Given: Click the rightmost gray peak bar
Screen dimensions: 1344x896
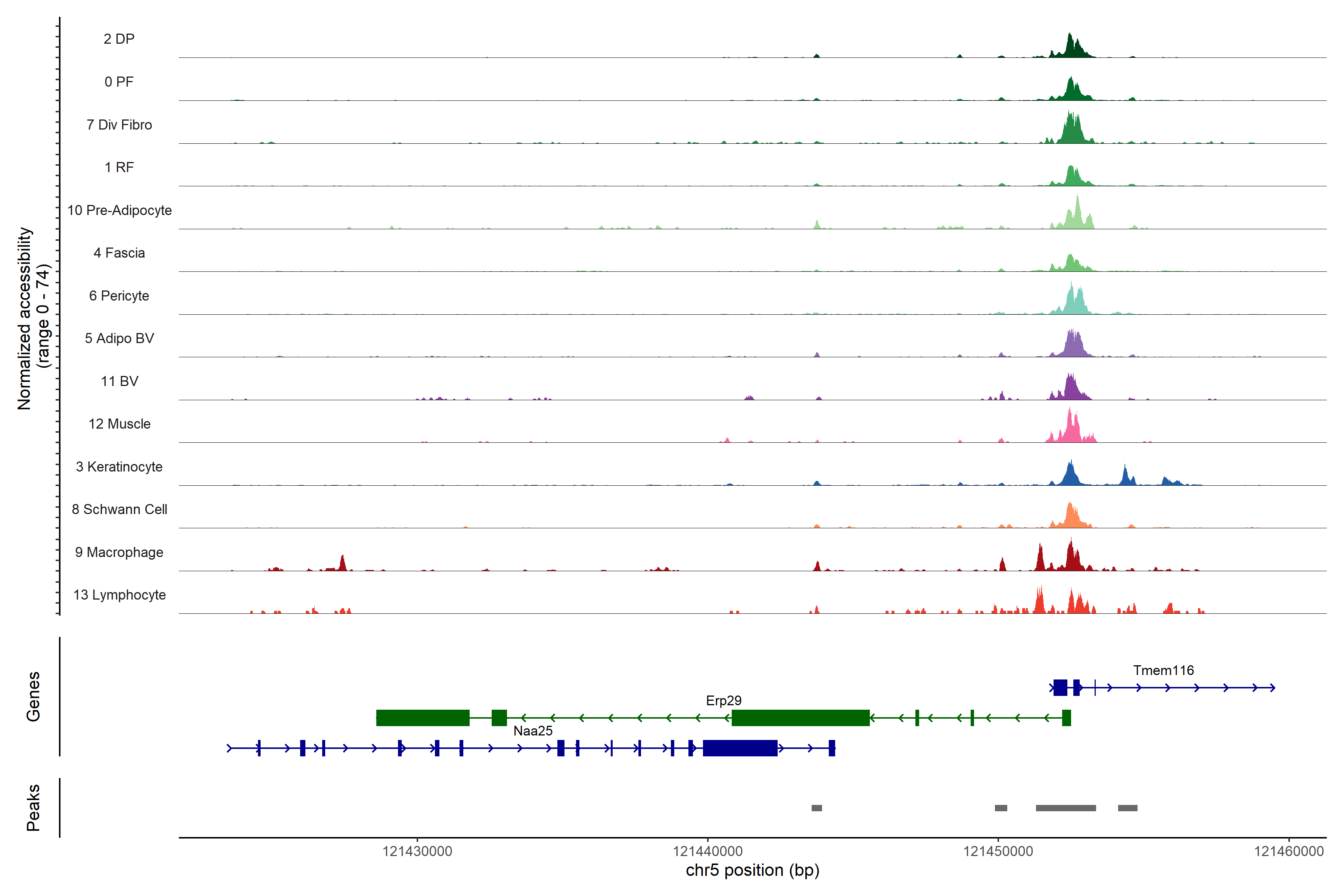Looking at the screenshot, I should point(1127,808).
